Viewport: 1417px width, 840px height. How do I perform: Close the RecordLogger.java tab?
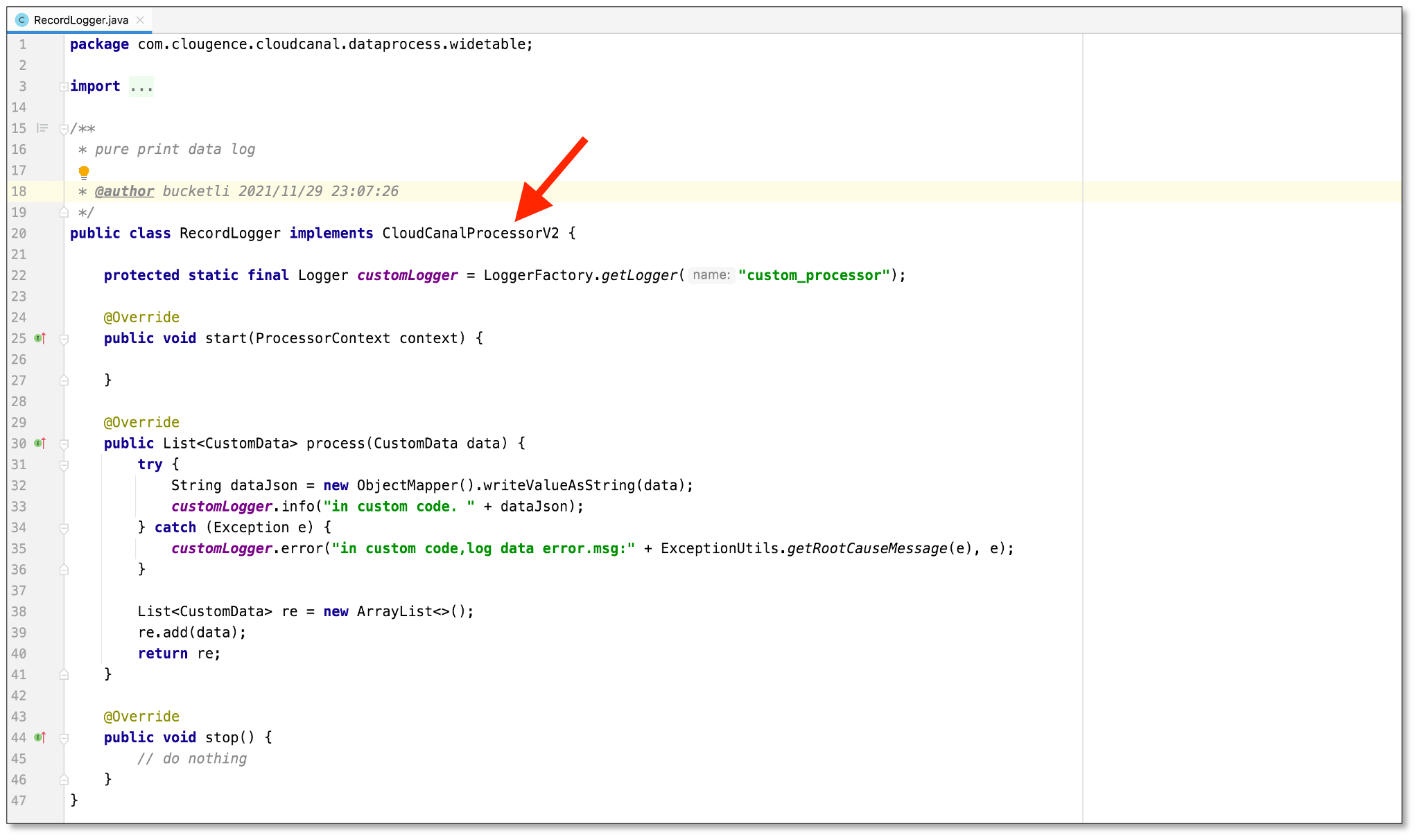tap(140, 19)
